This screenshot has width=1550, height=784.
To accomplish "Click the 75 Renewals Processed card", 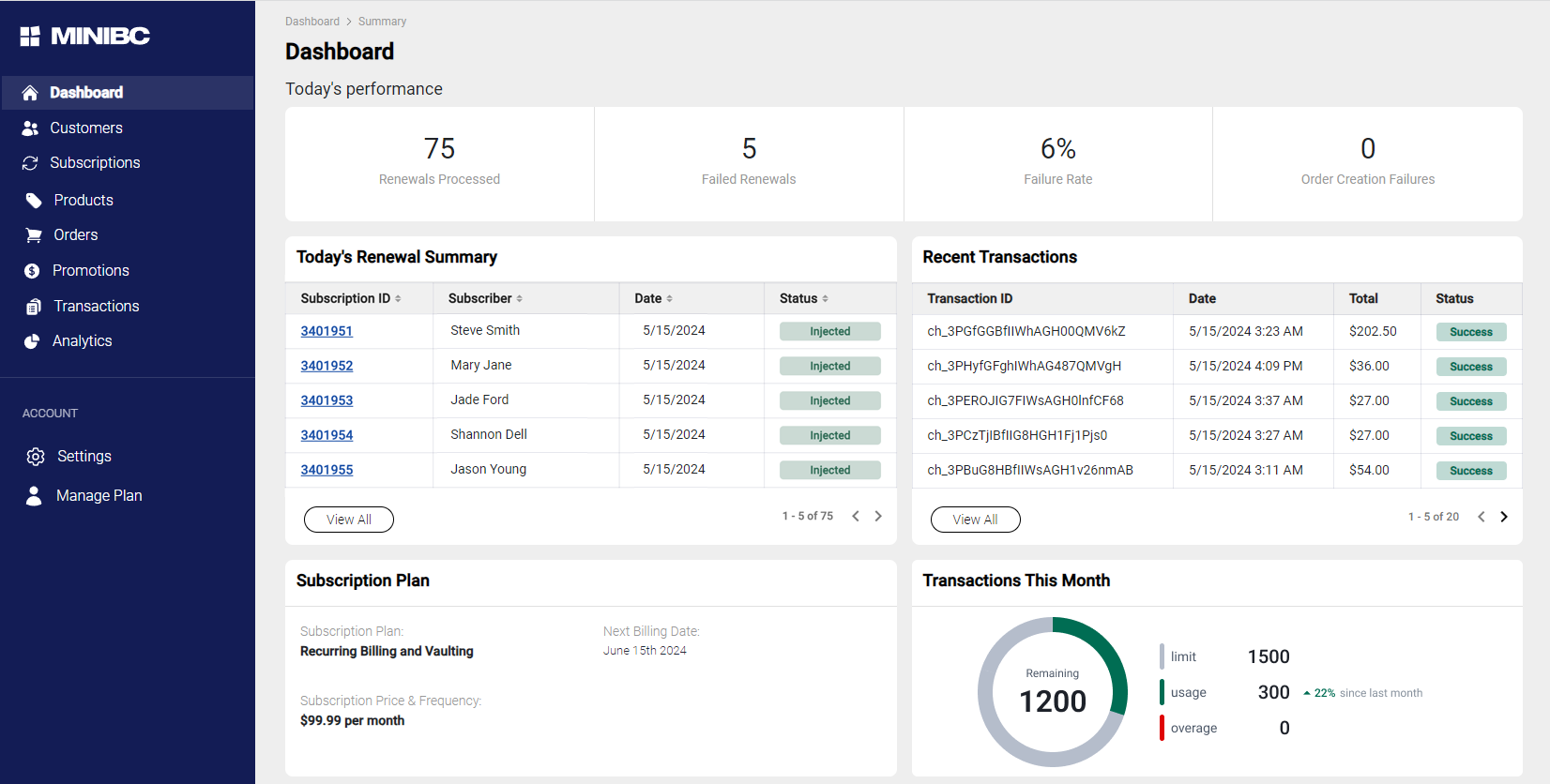I will (x=439, y=164).
